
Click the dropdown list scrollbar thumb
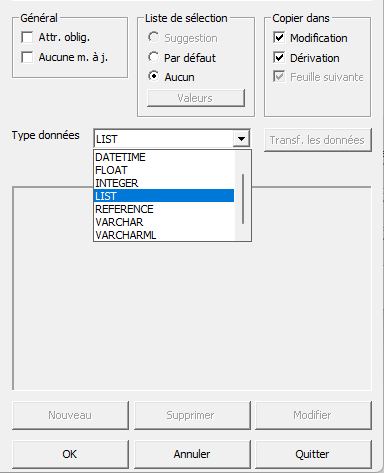tap(243, 199)
